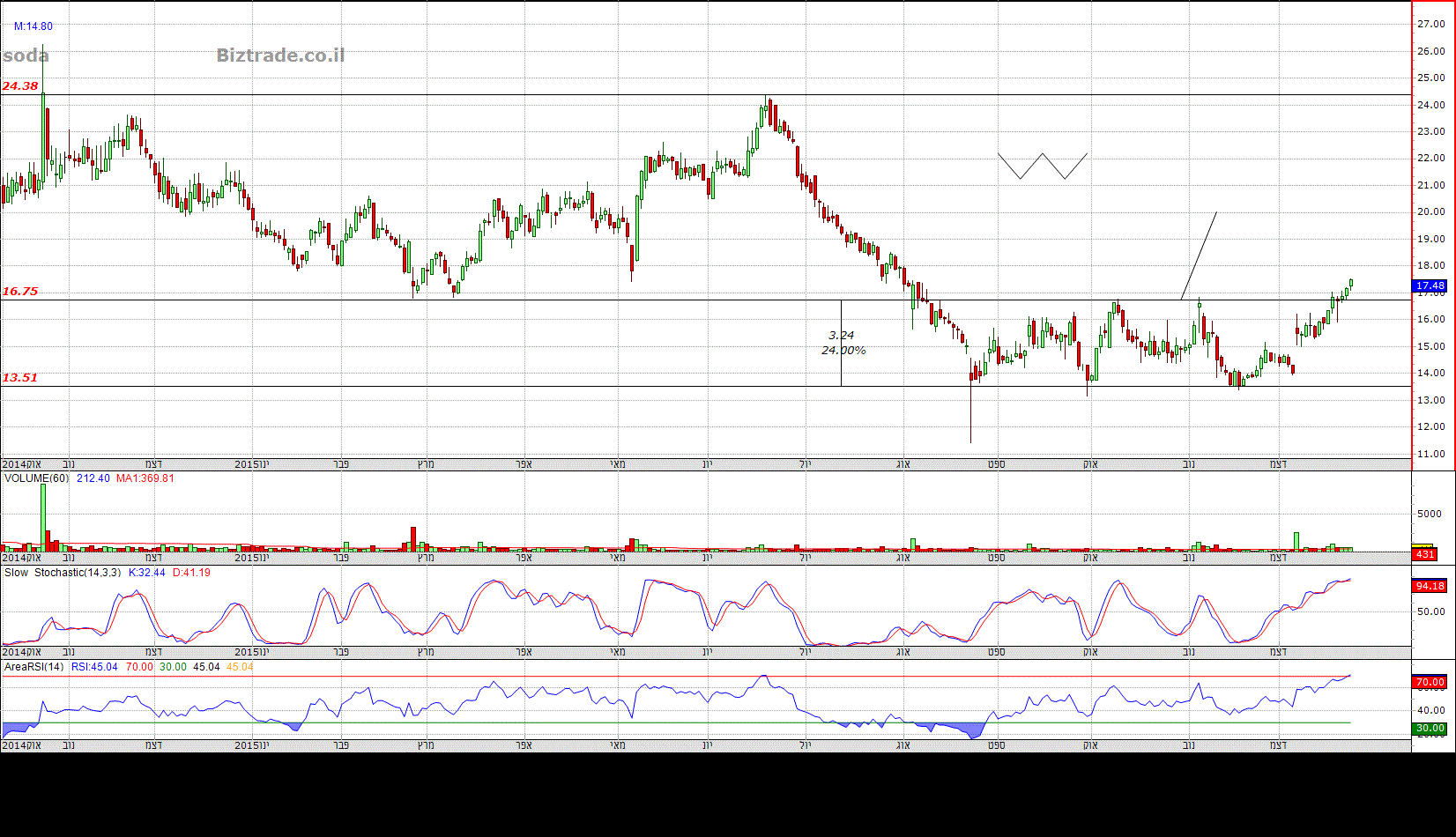Click the D:41.19 stochastic value
Viewport: 1456px width, 837px height.
point(191,573)
